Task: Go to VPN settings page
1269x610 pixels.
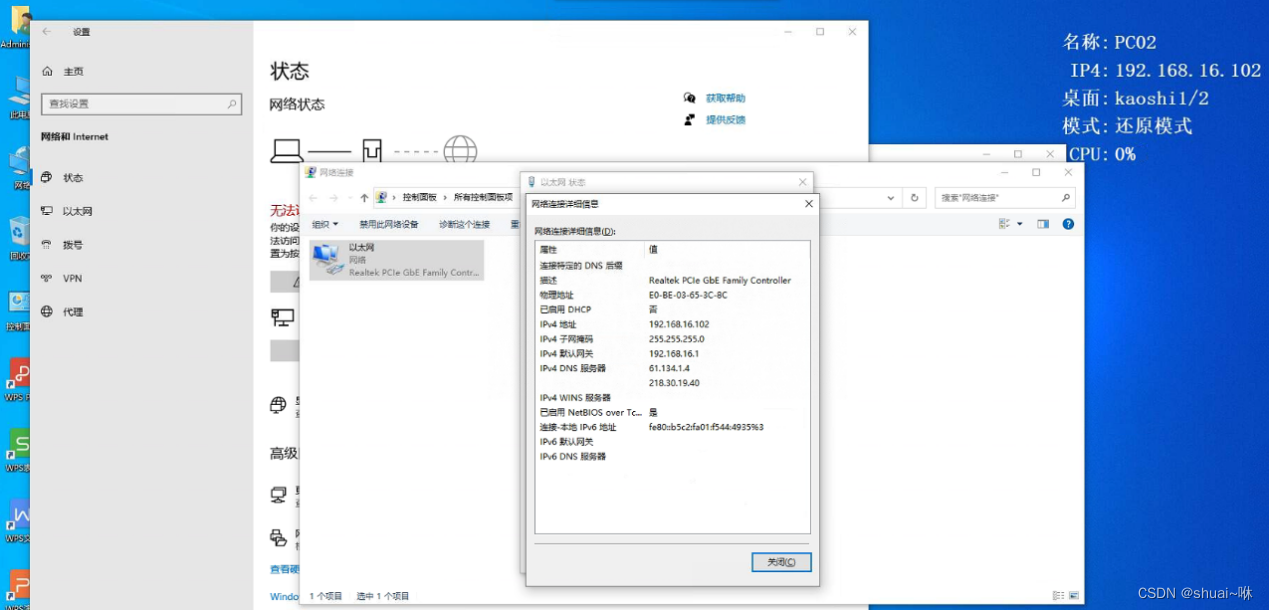Action: point(72,278)
